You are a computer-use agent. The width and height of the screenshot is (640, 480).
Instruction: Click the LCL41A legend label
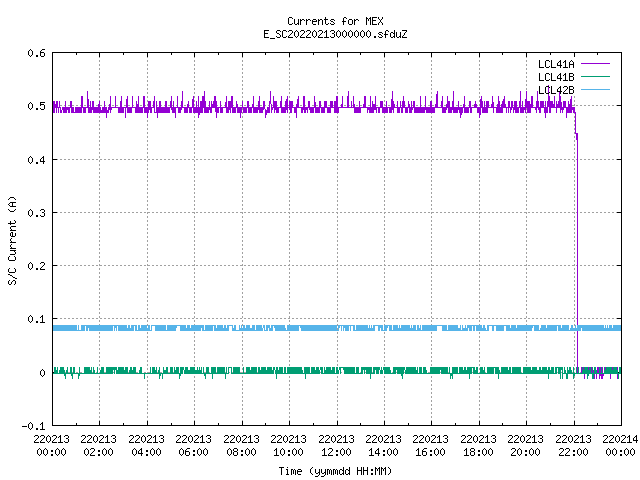click(x=556, y=64)
